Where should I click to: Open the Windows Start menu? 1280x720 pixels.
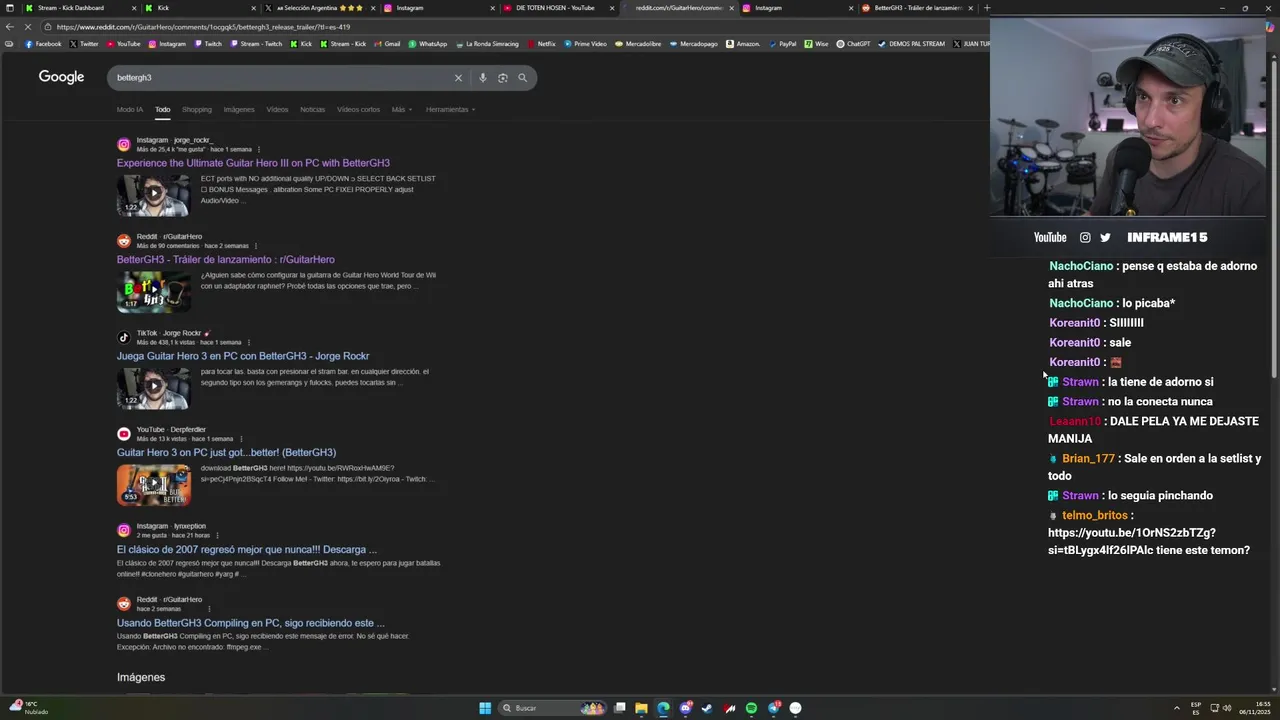[x=485, y=708]
